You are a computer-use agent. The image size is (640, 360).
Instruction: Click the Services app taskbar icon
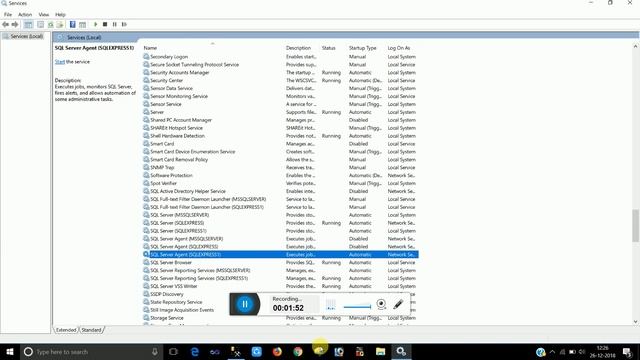tap(401, 351)
